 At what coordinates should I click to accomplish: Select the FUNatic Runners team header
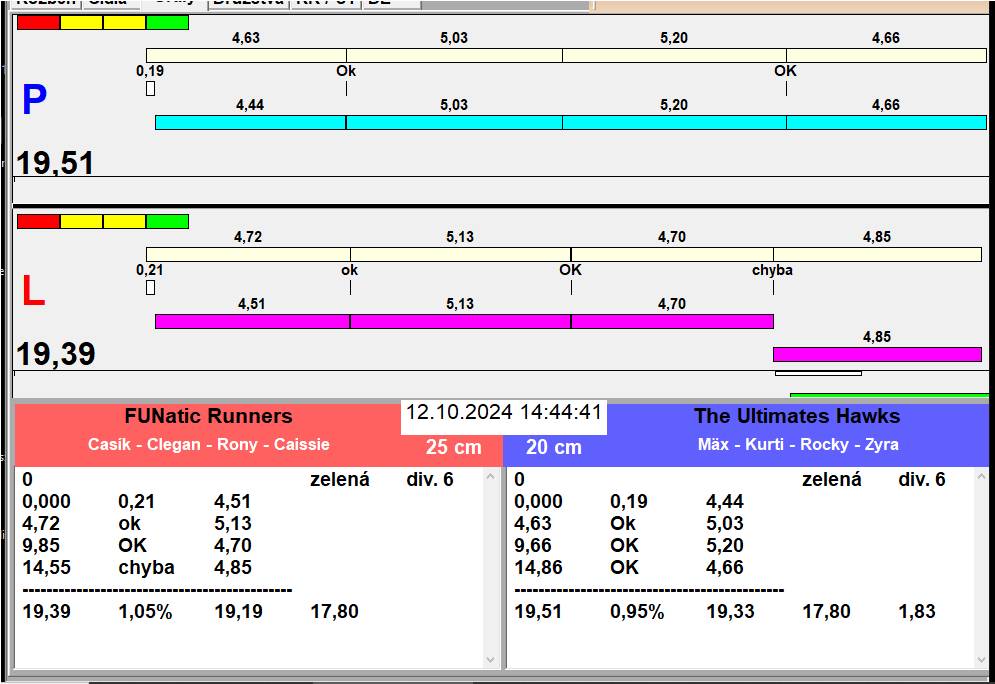pos(208,417)
